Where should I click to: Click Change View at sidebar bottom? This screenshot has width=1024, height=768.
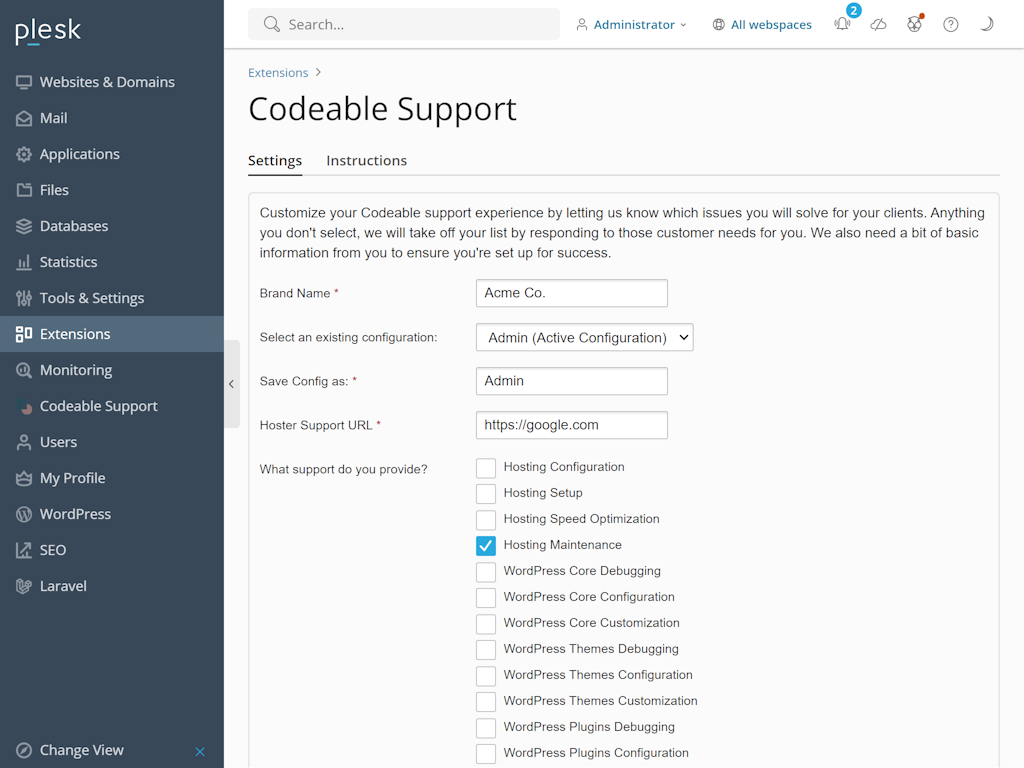82,750
